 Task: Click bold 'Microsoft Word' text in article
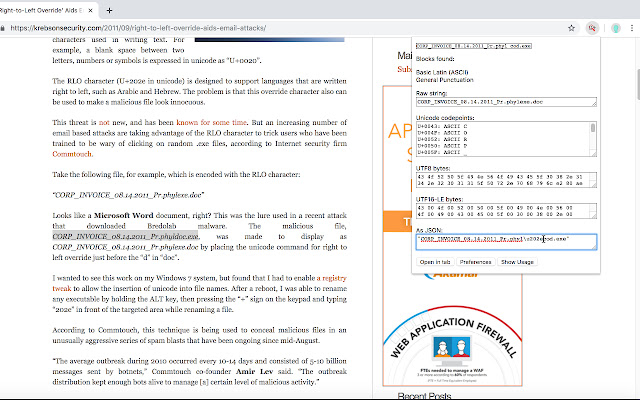(124, 216)
